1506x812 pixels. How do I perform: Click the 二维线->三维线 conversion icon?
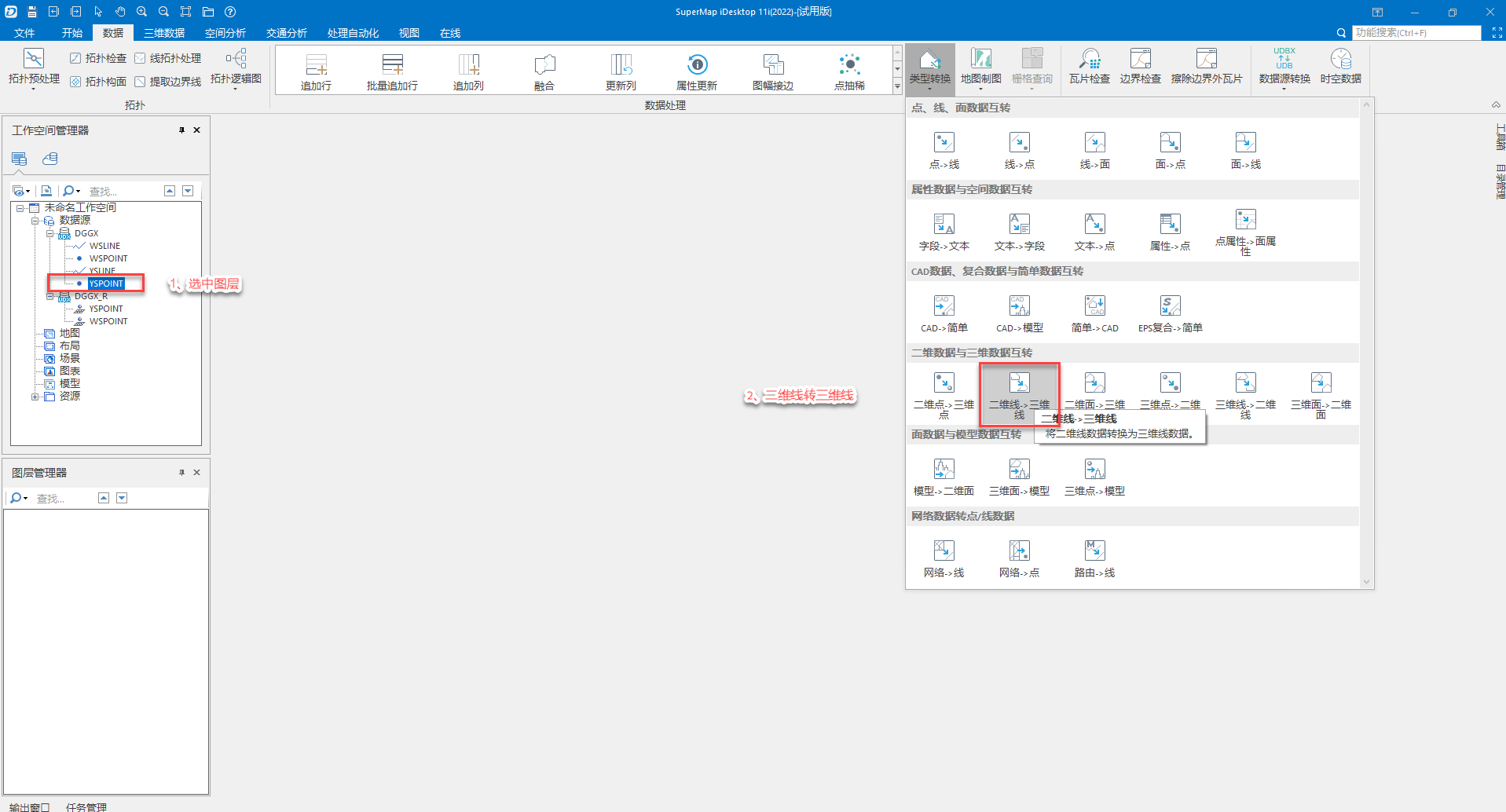click(1019, 383)
